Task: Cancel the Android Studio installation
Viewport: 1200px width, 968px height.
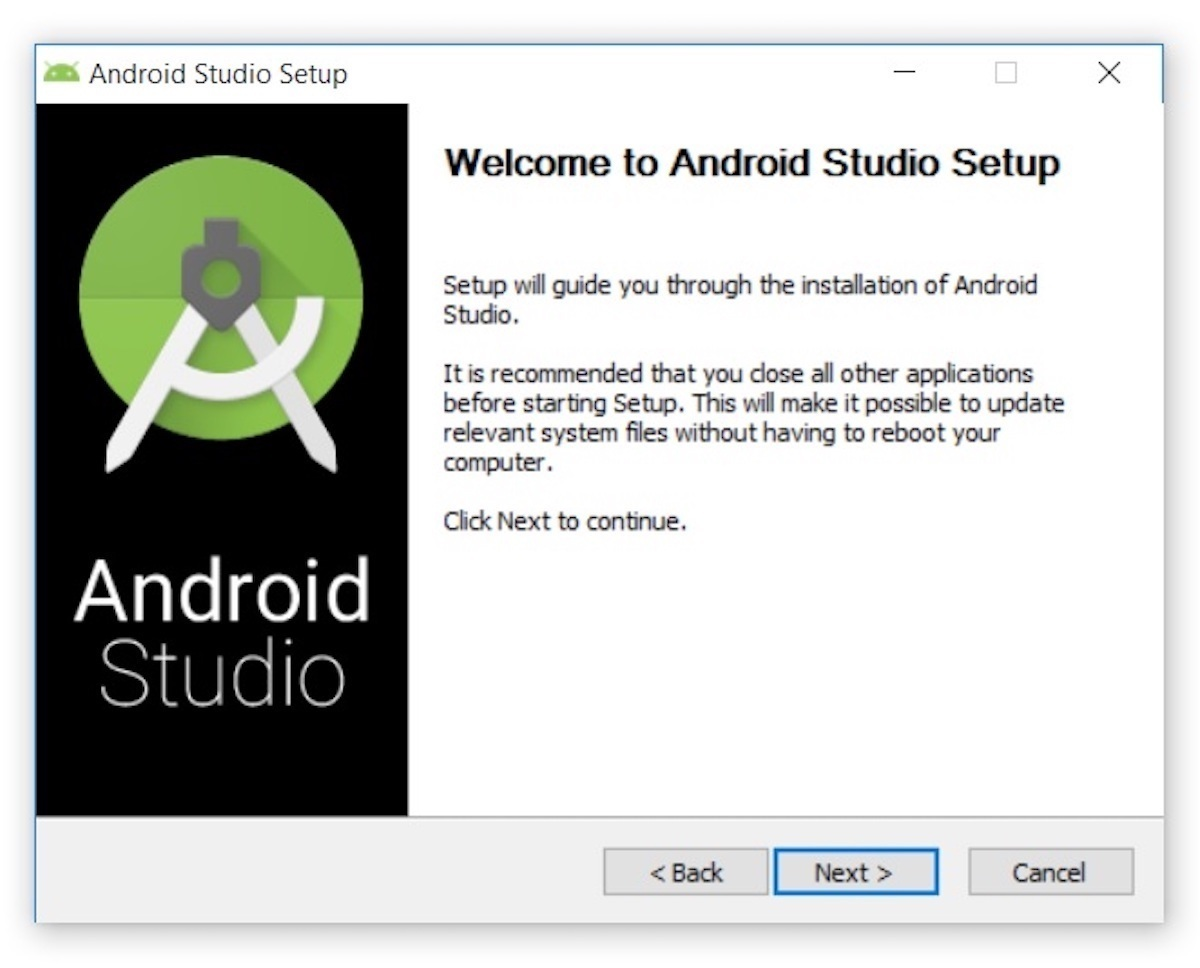Action: tap(1051, 872)
